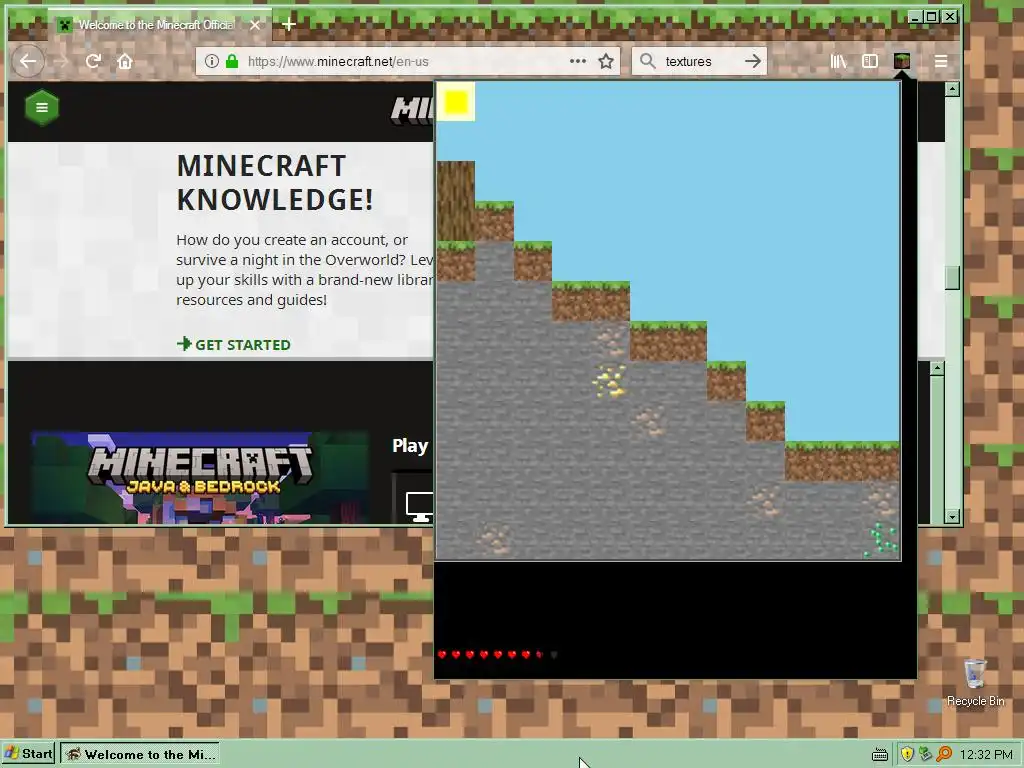Open the Firefox hamburger menu

coord(941,61)
